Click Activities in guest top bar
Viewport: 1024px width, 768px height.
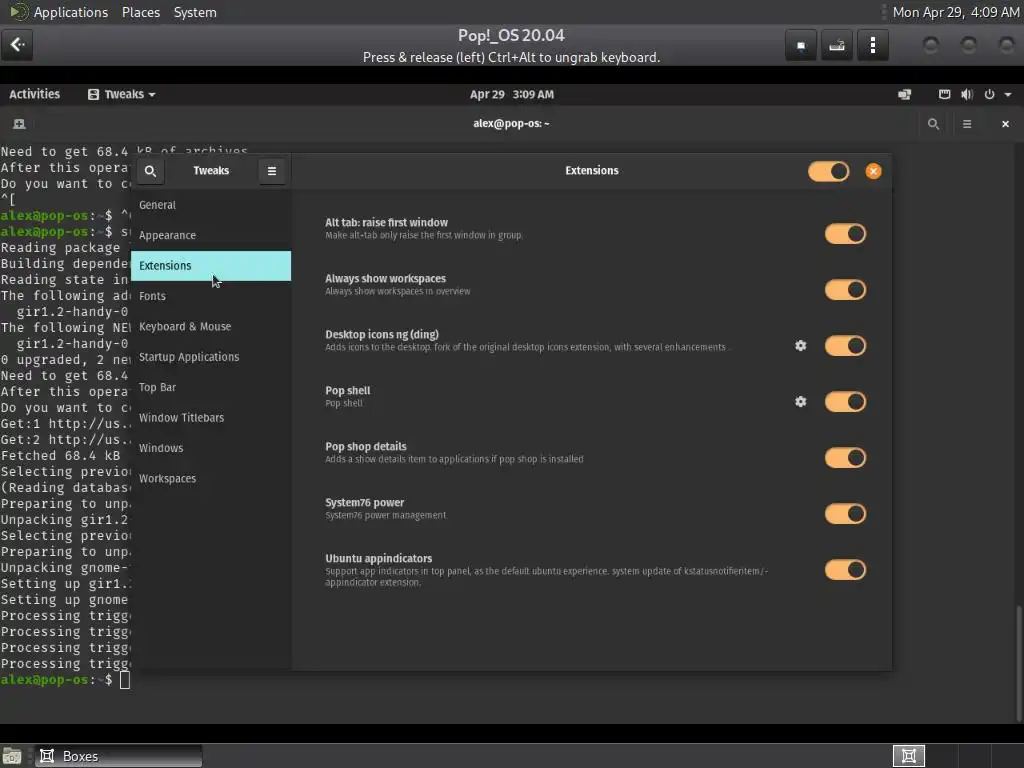coord(35,94)
